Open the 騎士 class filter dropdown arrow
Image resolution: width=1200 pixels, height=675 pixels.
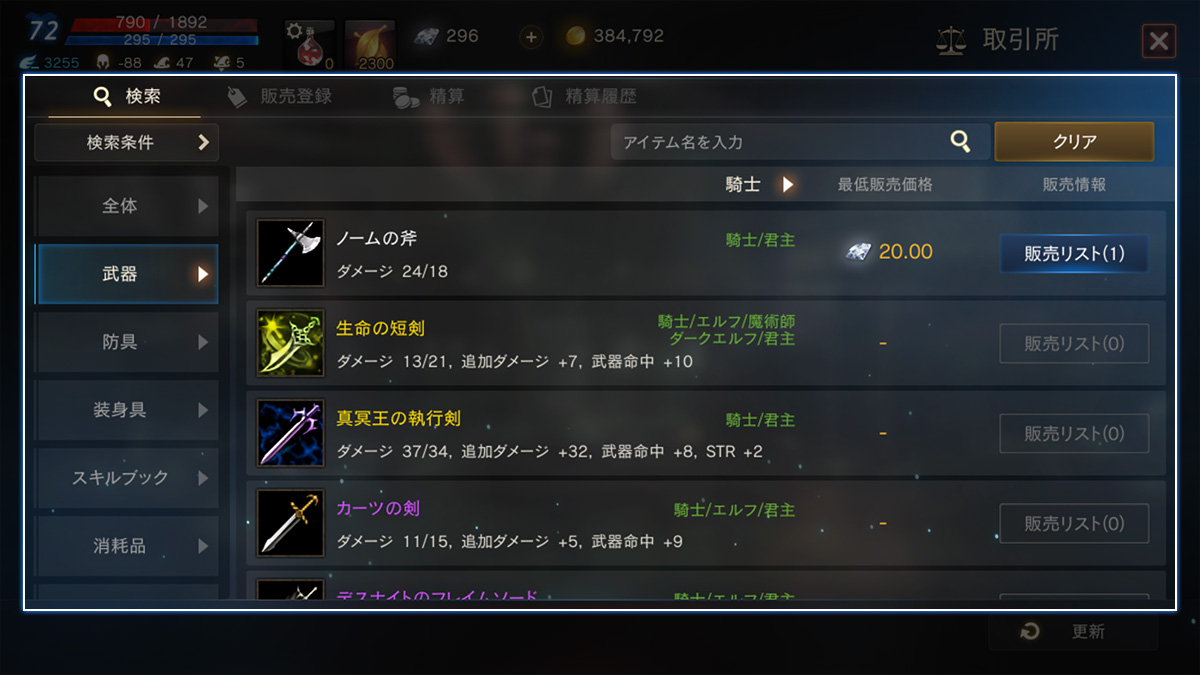(x=788, y=184)
